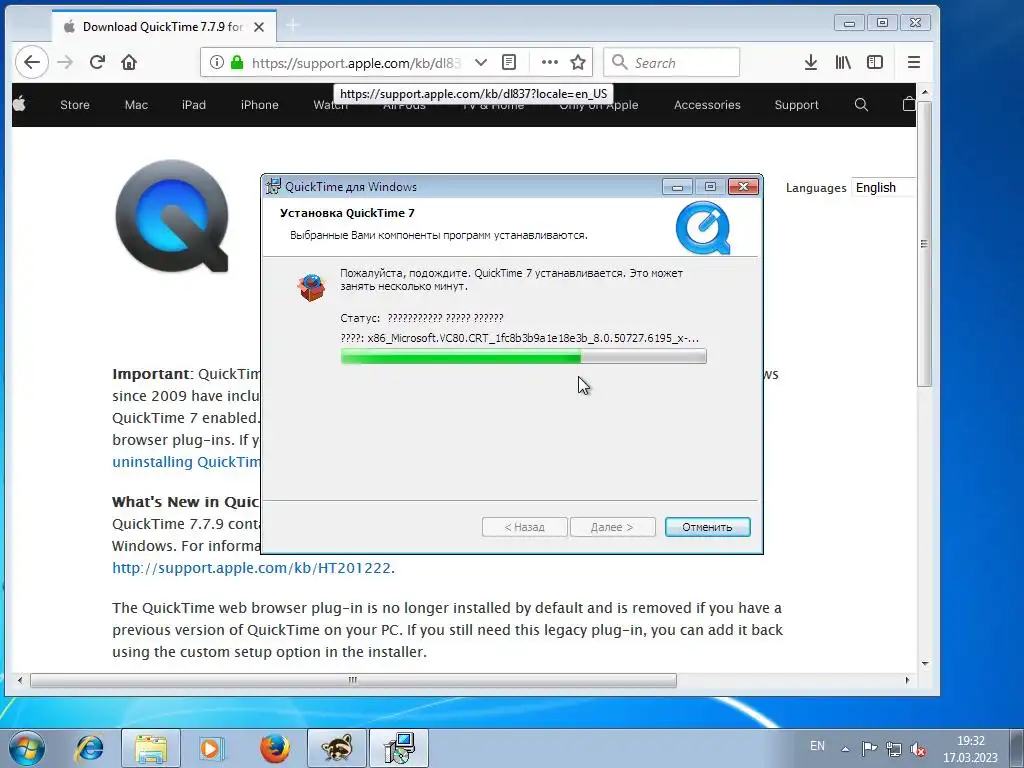This screenshot has height=768, width=1024.
Task: Open the Firefox hamburger menu
Action: pos(914,62)
